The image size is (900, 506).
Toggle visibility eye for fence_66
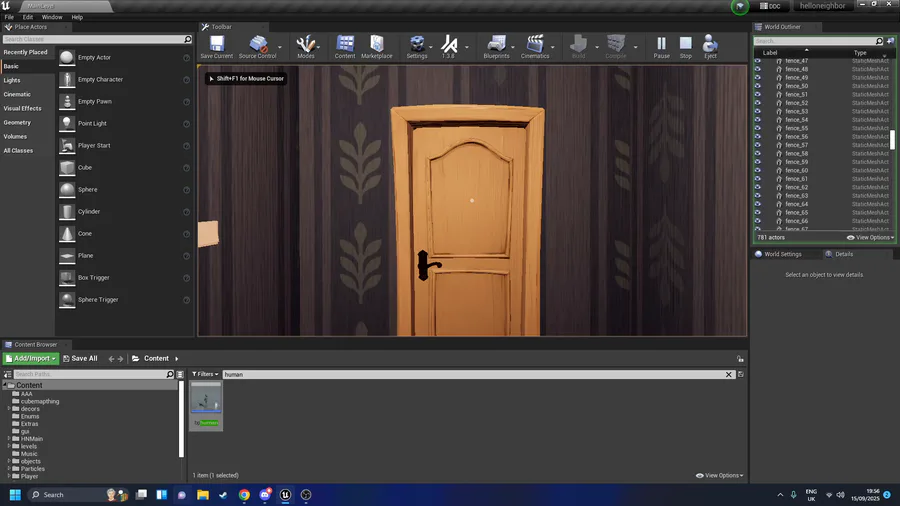(758, 221)
